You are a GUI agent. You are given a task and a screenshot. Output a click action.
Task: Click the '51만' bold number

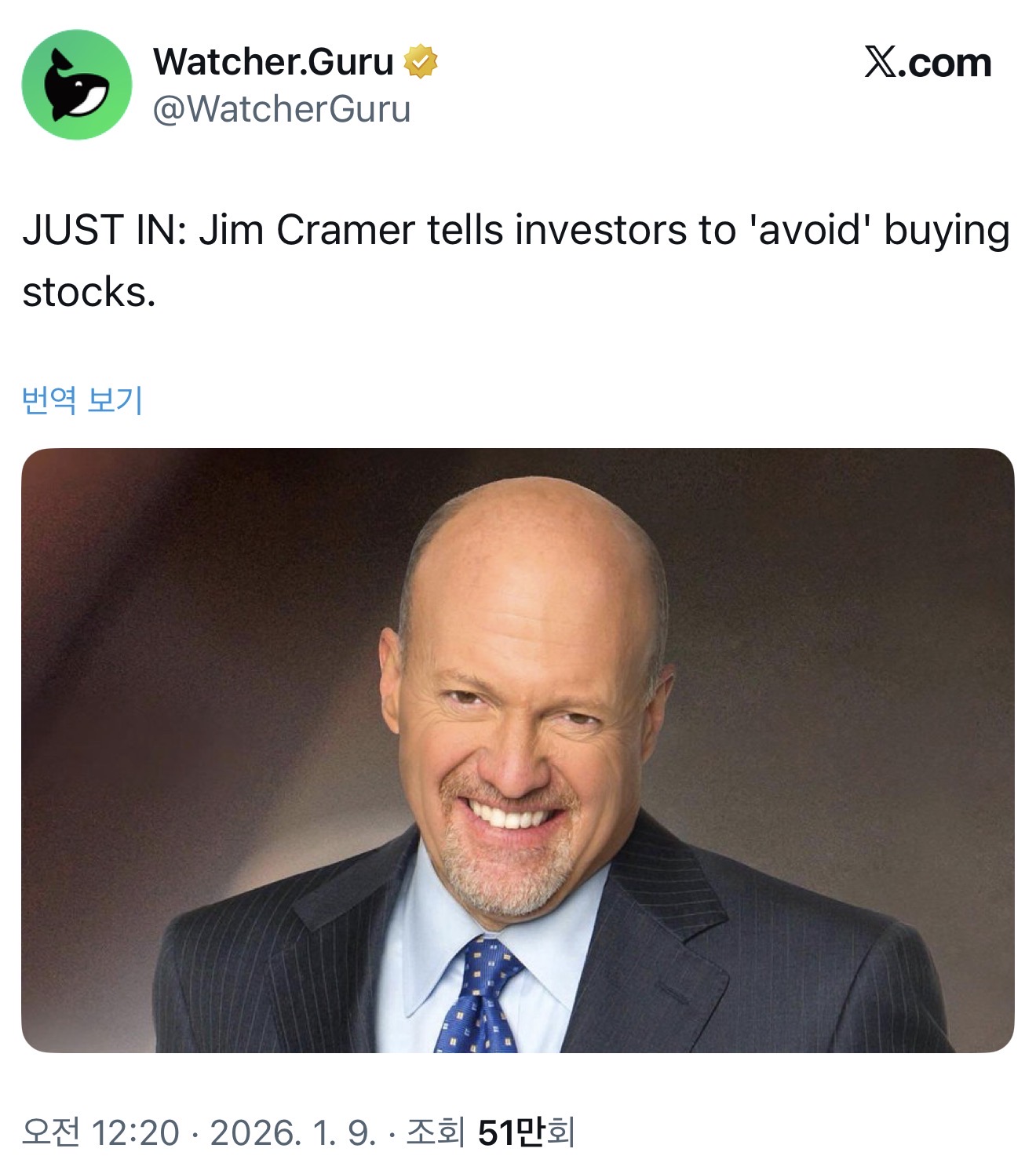tap(511, 1132)
